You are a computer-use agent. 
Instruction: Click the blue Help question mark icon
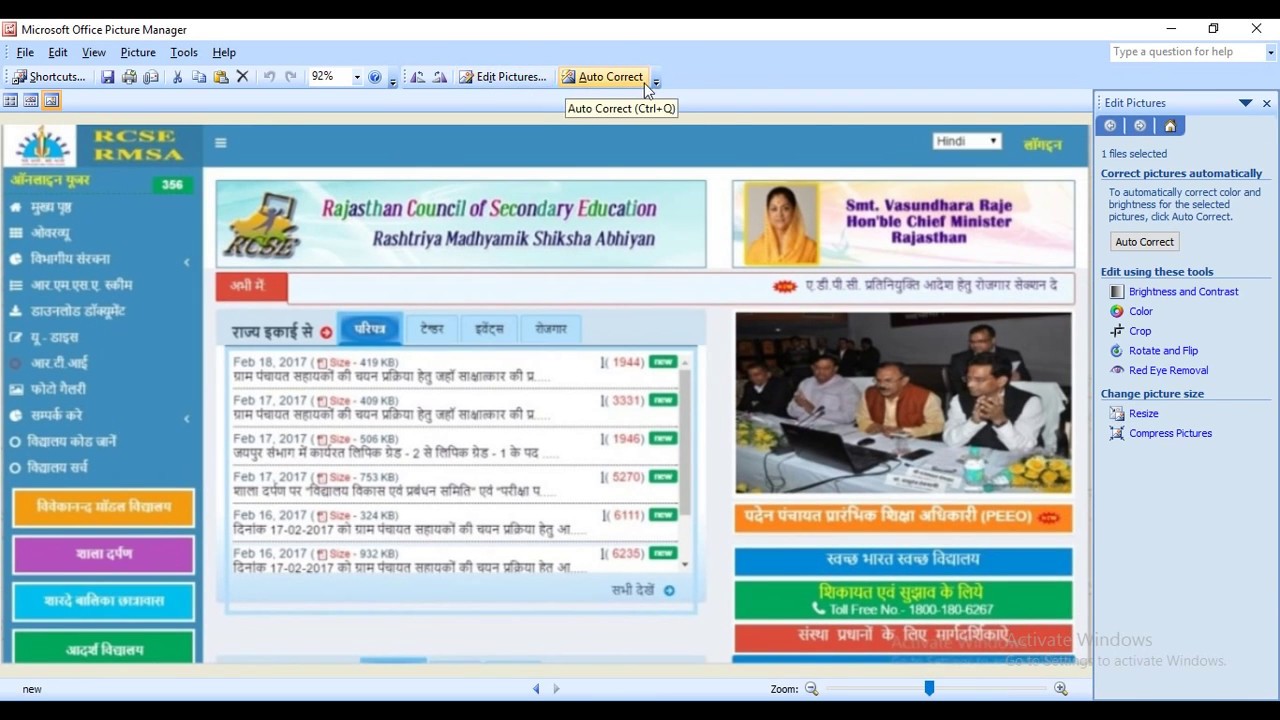[375, 77]
